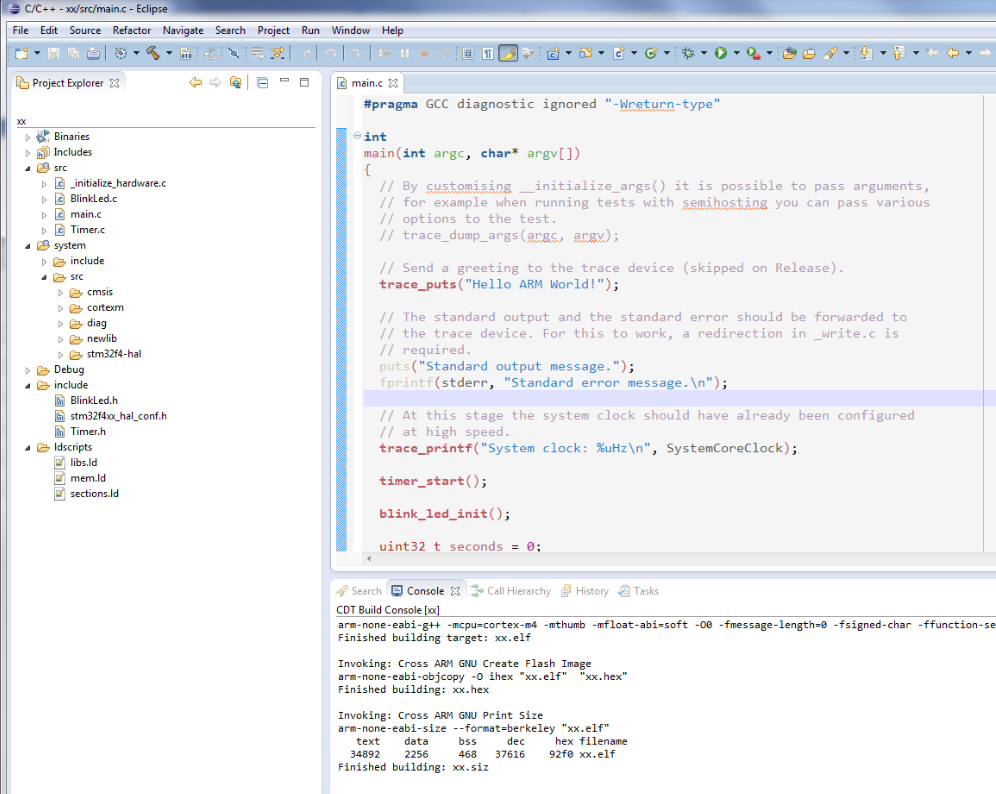Open the Project menu

pos(273,30)
